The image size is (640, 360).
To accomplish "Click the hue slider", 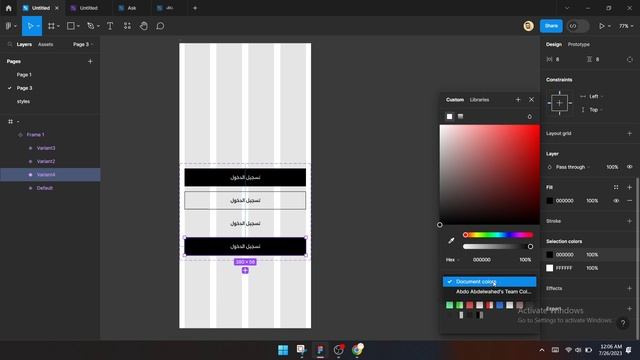I will 498,235.
